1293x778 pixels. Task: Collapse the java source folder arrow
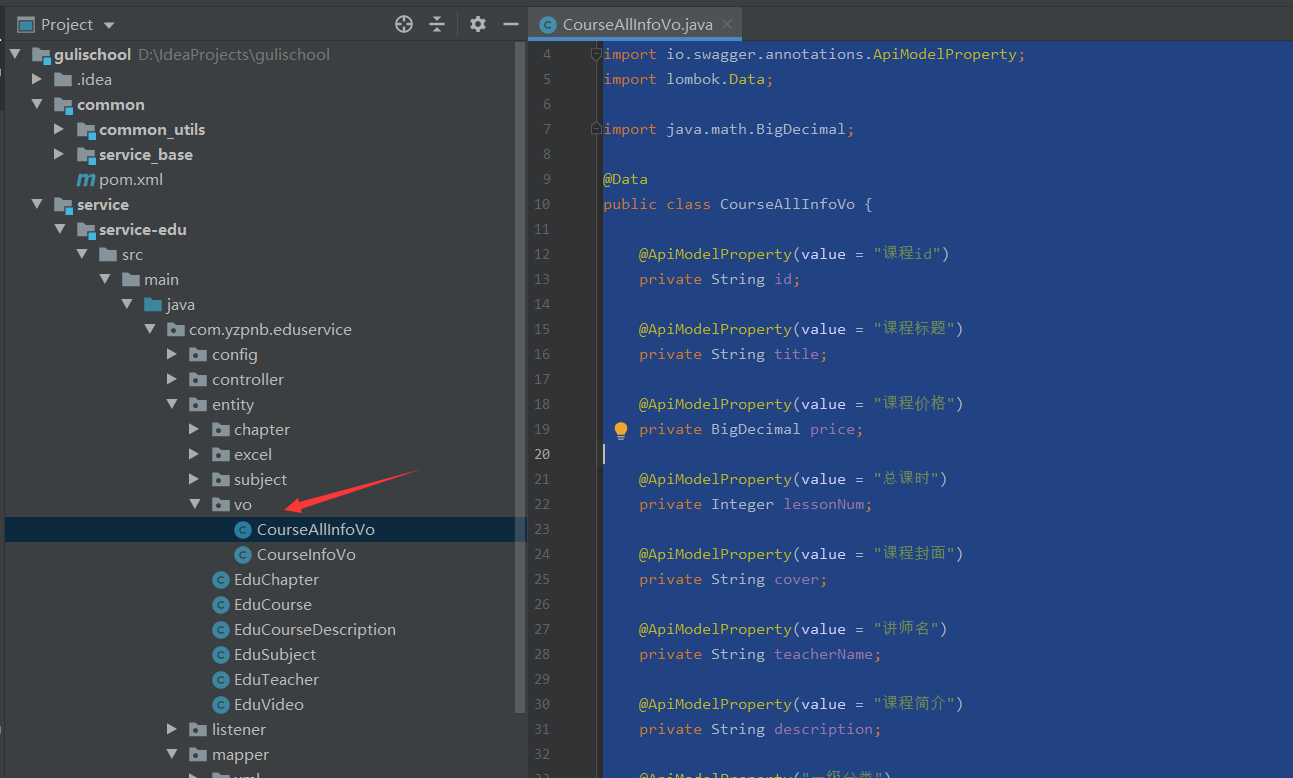click(127, 304)
